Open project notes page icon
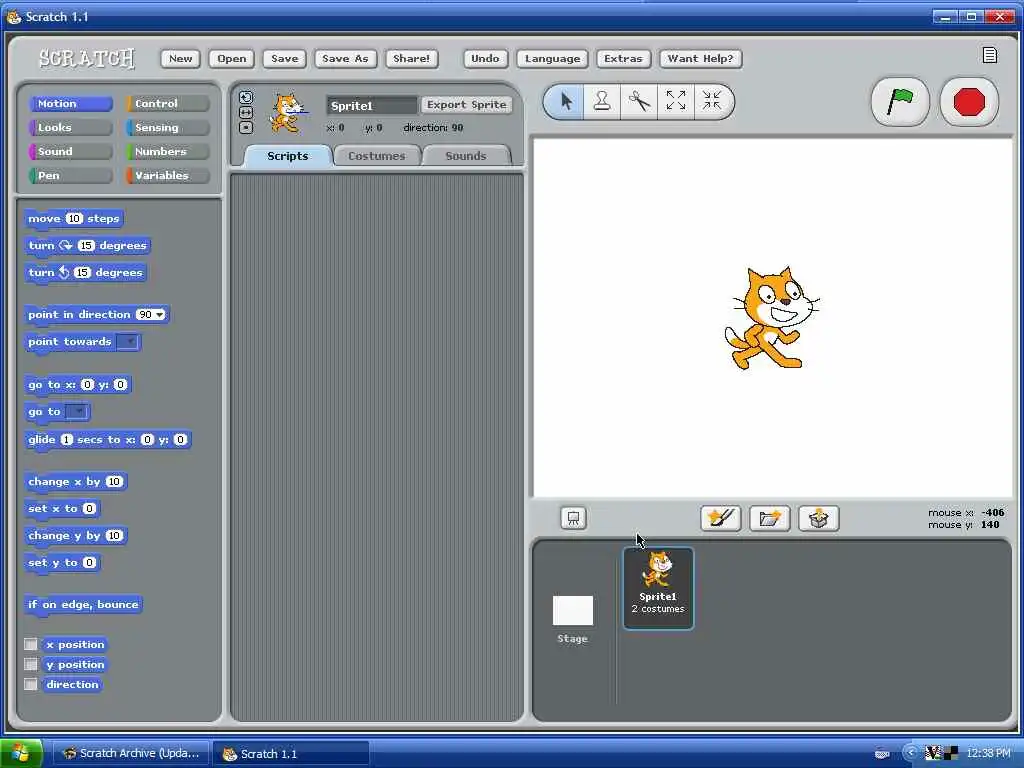The height and width of the screenshot is (768, 1024). pyautogui.click(x=989, y=55)
